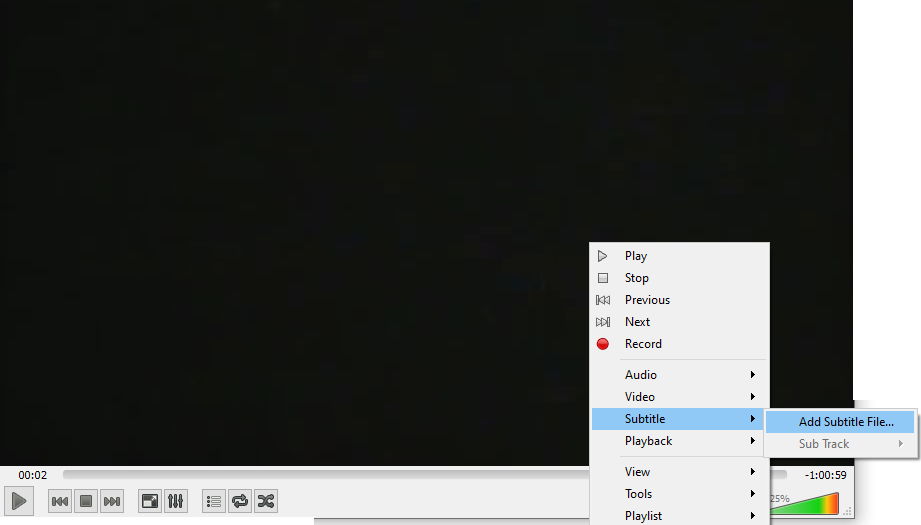Stop playback using the square stop icon
Screen dimensions: 921x525
pyautogui.click(x=86, y=501)
